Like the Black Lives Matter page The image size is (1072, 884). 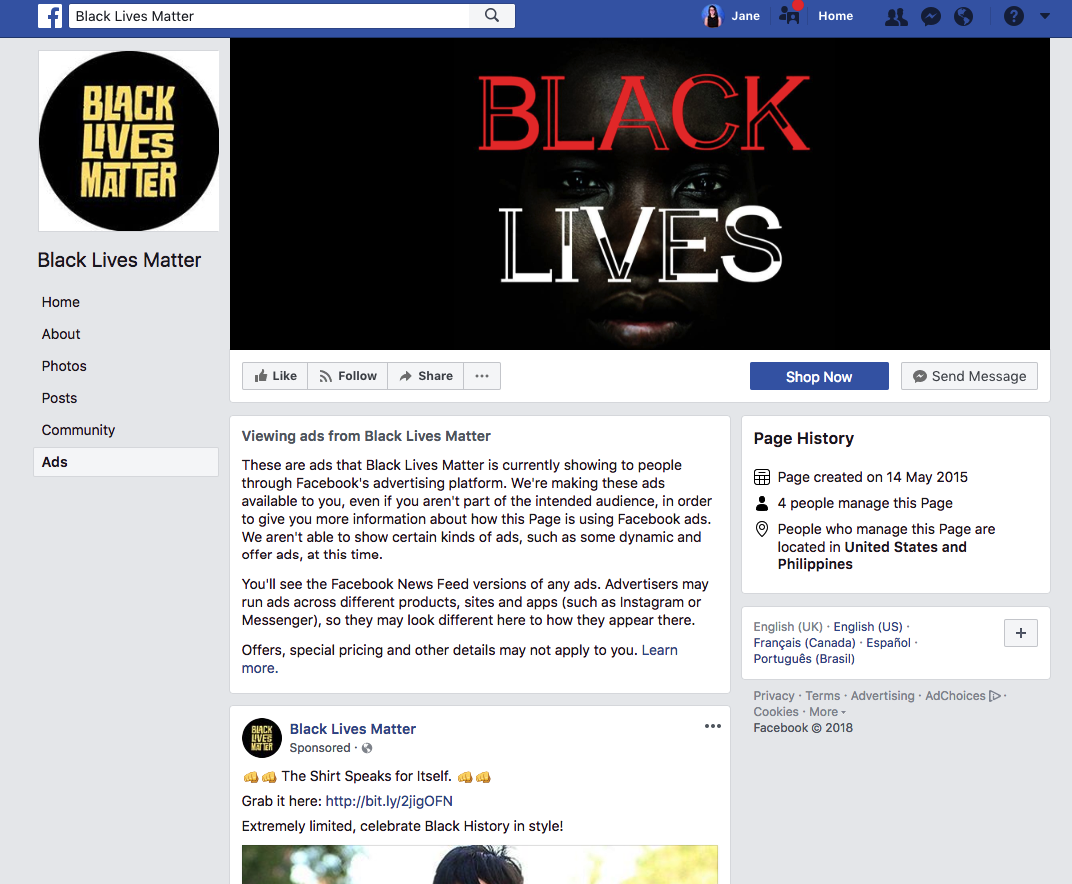click(275, 376)
